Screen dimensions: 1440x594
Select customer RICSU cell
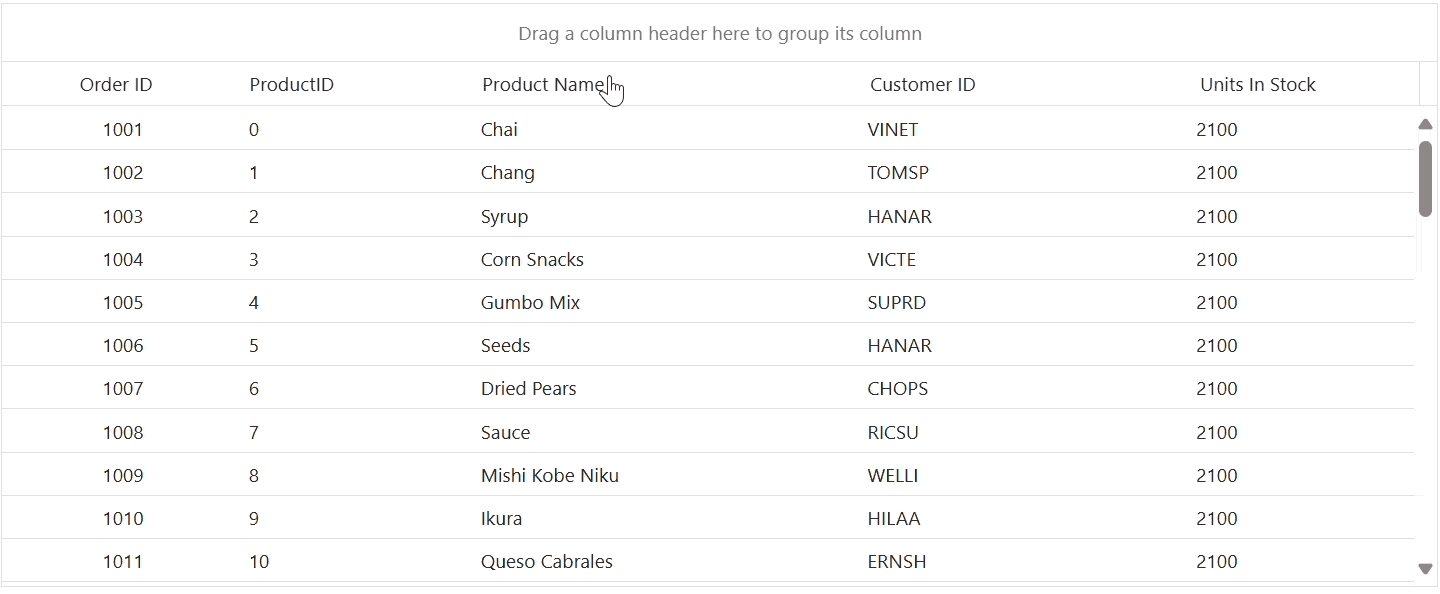point(893,433)
